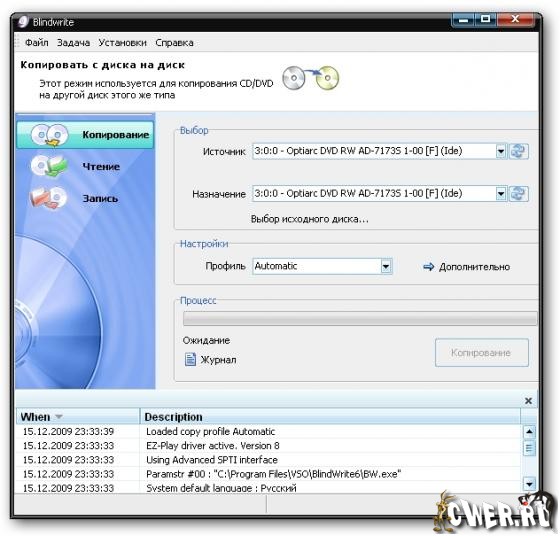The height and width of the screenshot is (536, 560).
Task: Open the Задача menu
Action: pos(73,42)
